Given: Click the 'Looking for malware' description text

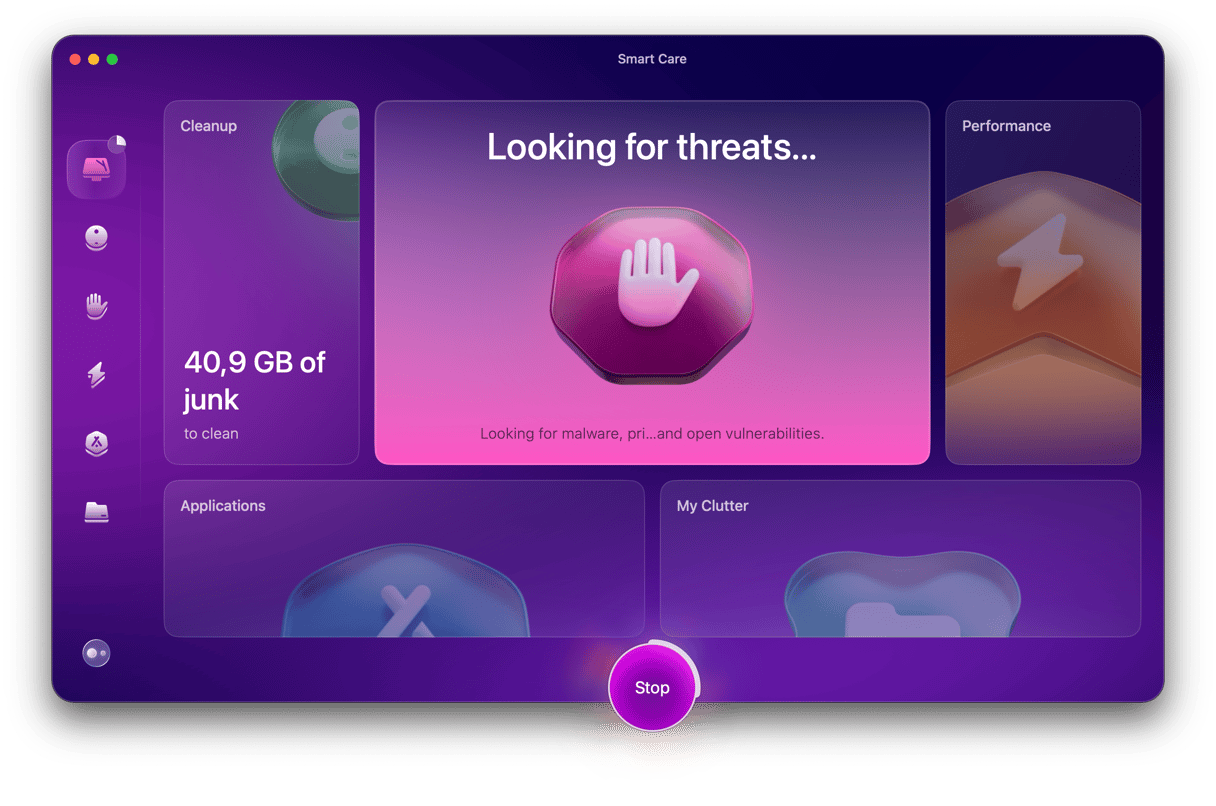Looking at the screenshot, I should pyautogui.click(x=652, y=434).
